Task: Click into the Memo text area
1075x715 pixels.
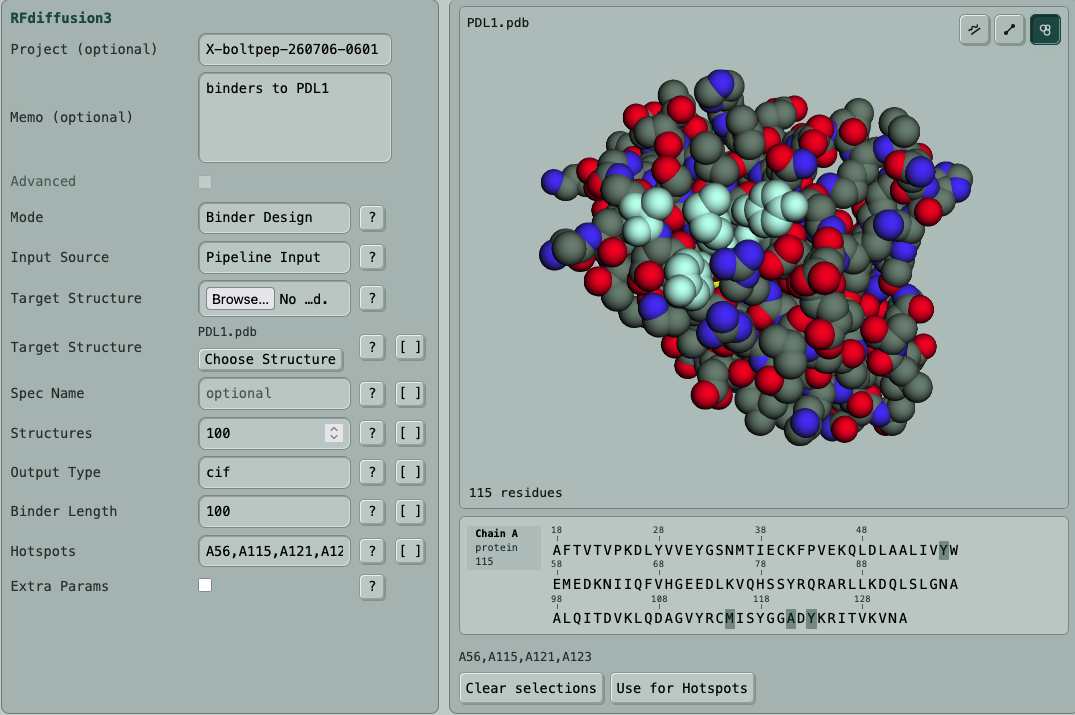Action: (295, 118)
